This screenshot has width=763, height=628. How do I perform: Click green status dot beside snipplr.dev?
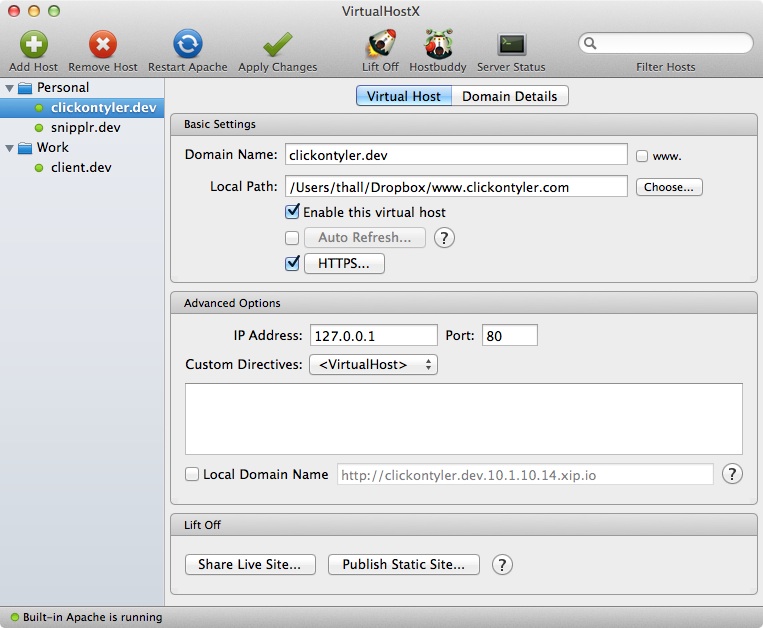pyautogui.click(x=39, y=128)
